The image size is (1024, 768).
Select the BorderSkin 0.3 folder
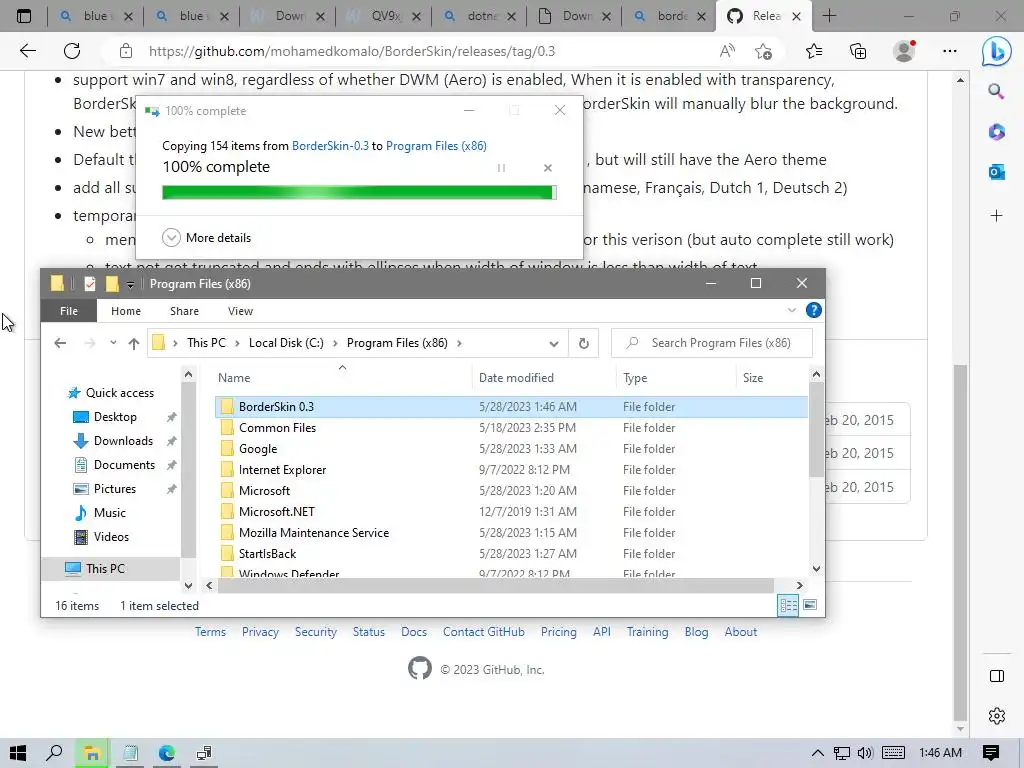(x=511, y=406)
